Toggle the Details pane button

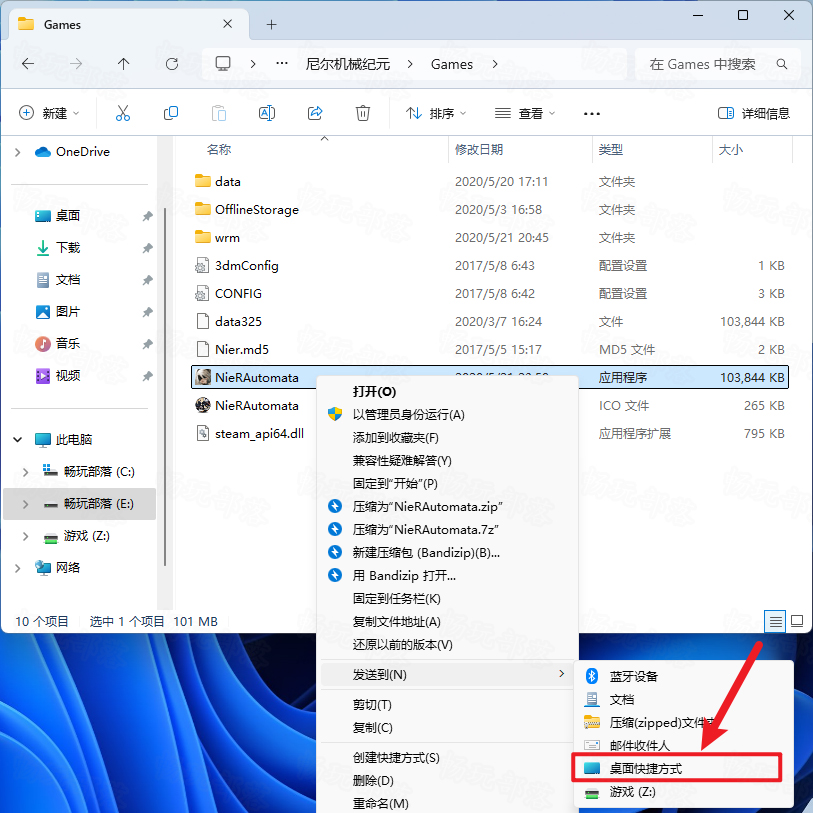(754, 113)
